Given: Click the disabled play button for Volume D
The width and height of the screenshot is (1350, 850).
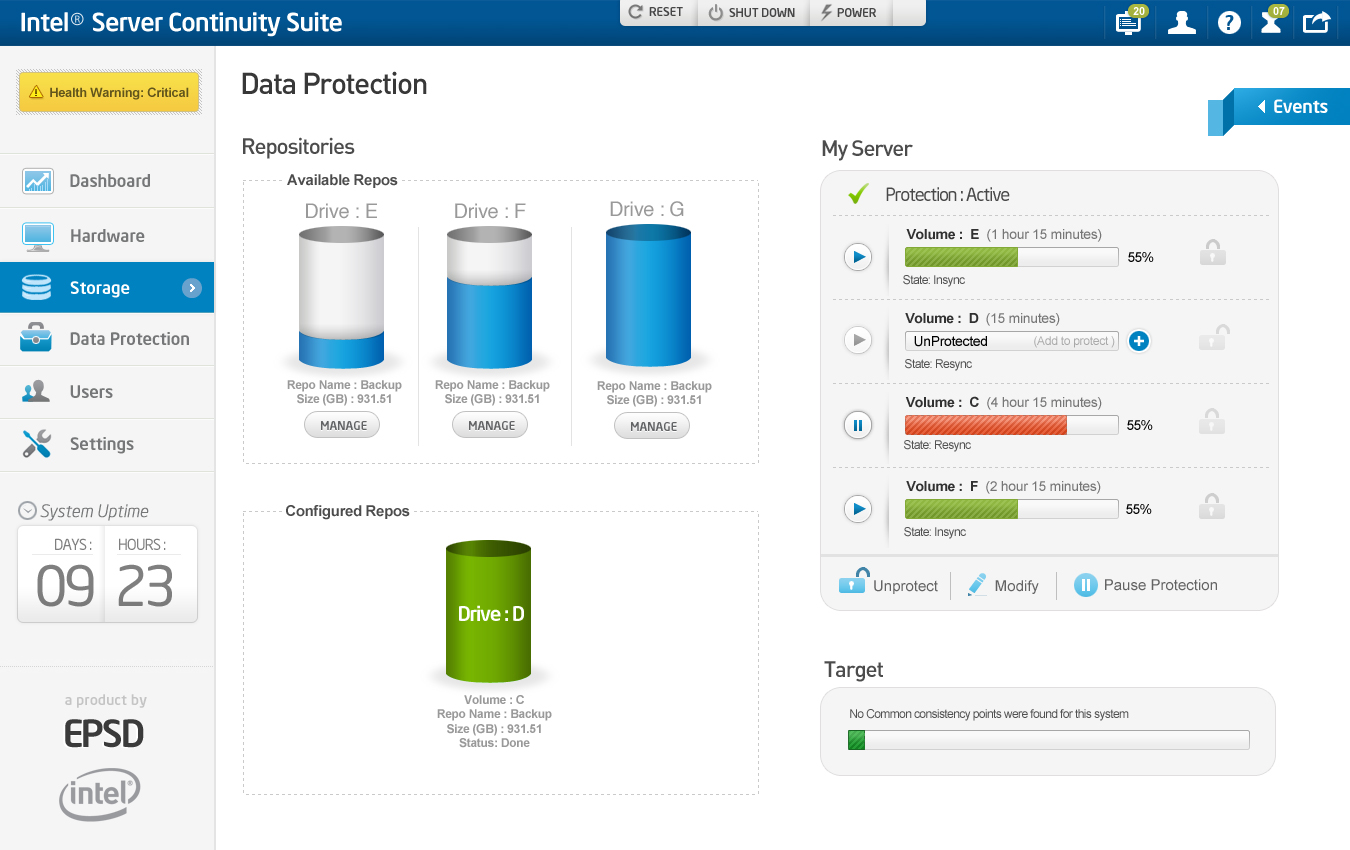Looking at the screenshot, I should tap(857, 341).
